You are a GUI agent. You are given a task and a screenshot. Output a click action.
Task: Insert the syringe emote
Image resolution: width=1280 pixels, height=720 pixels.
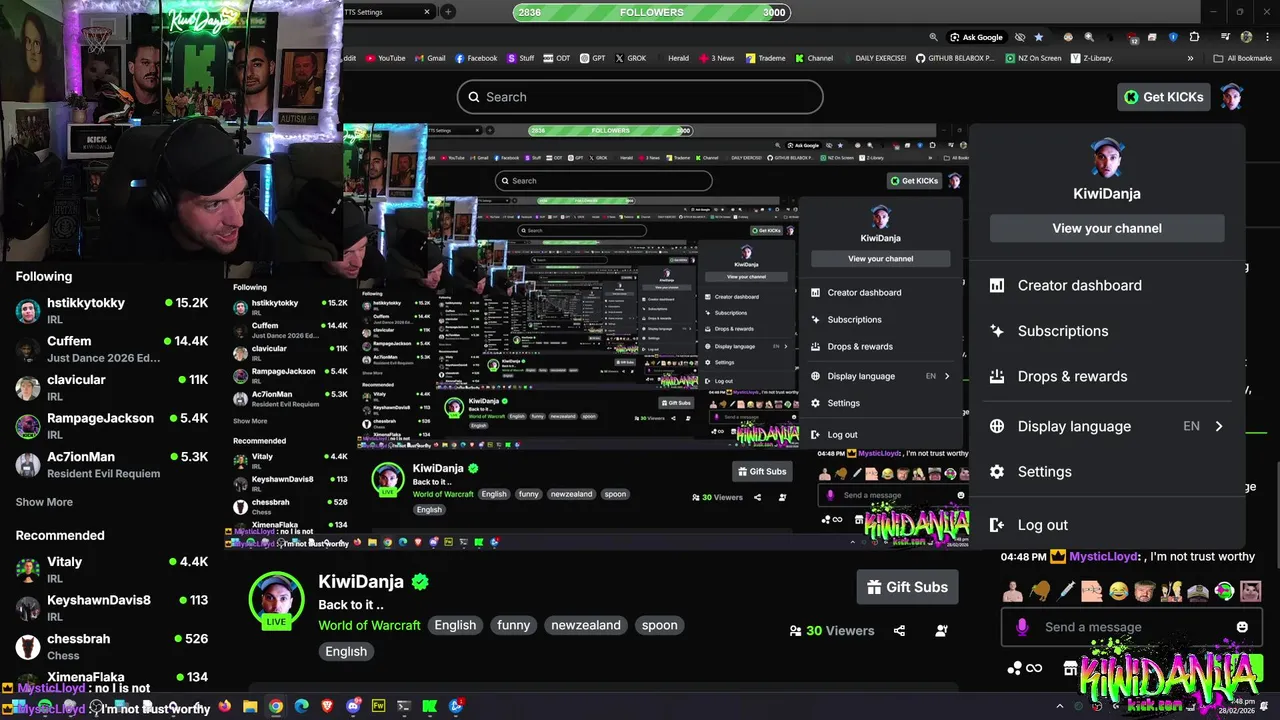click(1066, 591)
